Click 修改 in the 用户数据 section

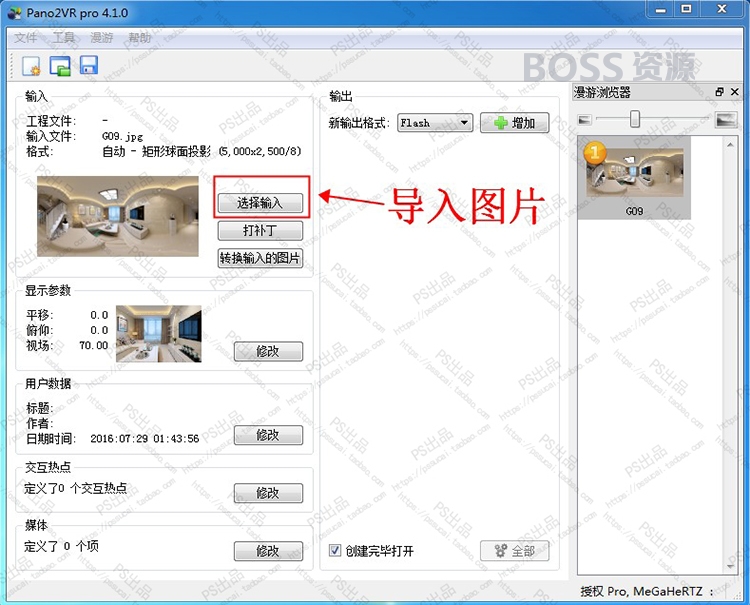pos(268,435)
